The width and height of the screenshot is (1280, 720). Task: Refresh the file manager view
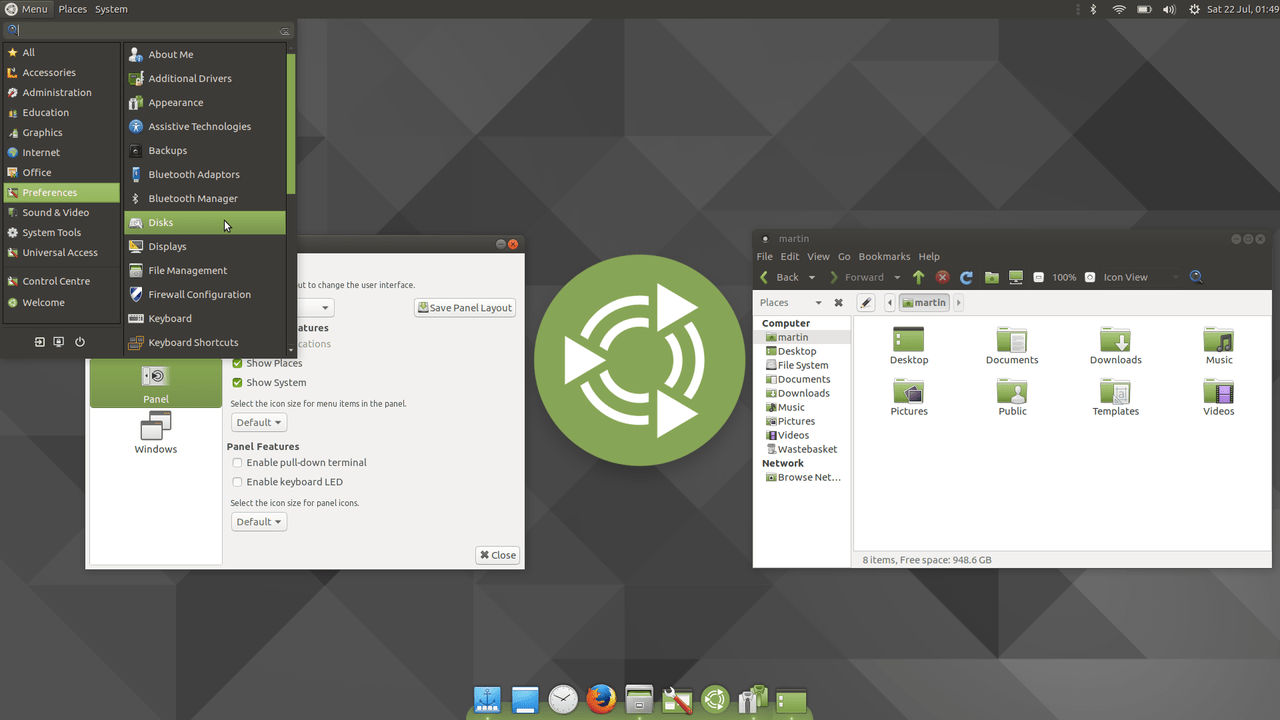coord(966,277)
